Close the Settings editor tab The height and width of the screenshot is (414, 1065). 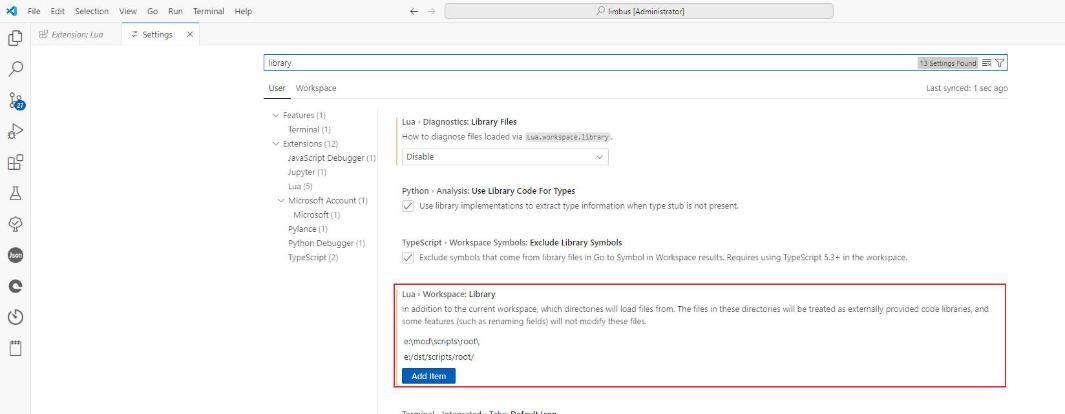click(x=190, y=35)
